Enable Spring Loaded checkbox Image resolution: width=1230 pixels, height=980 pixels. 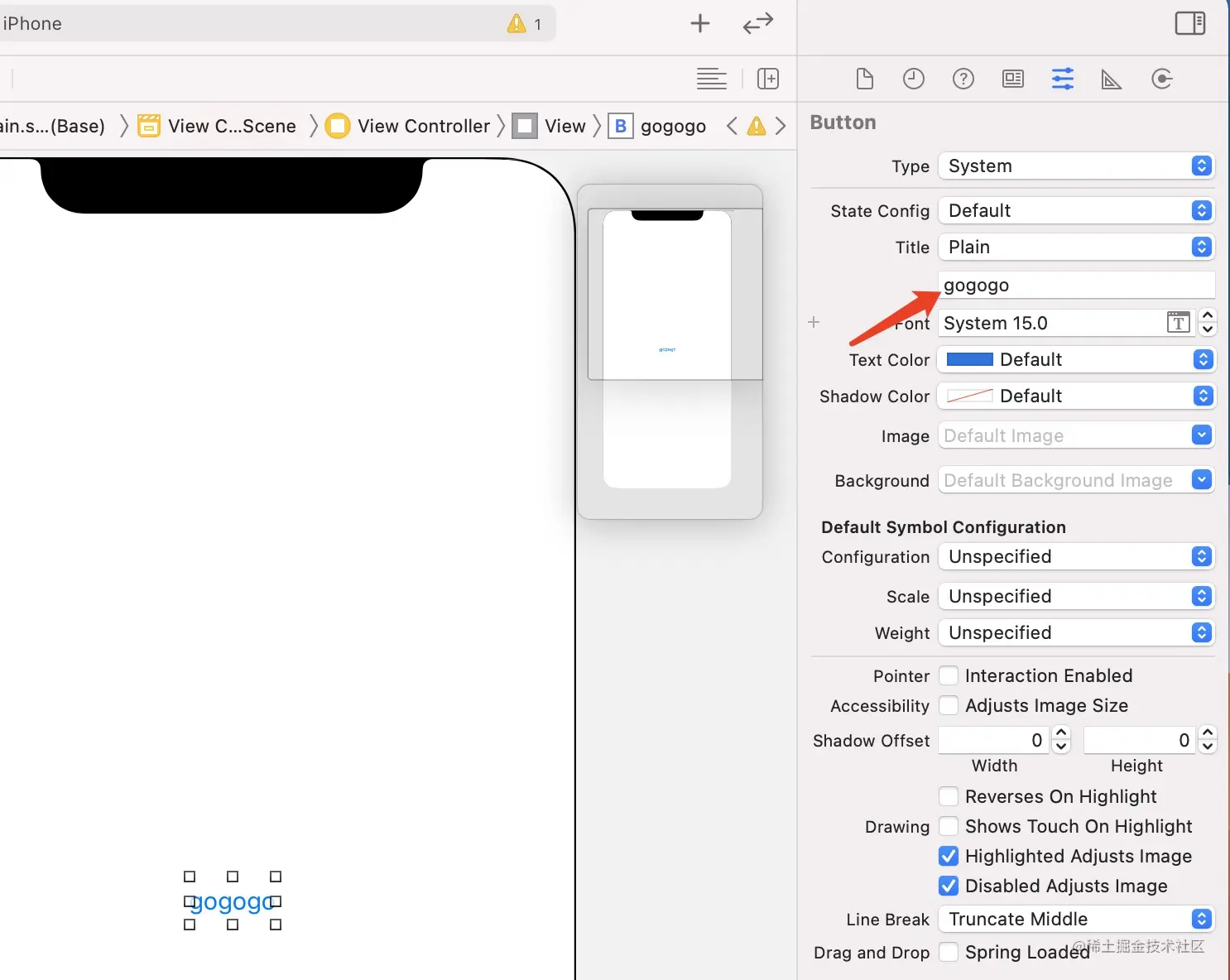point(949,952)
